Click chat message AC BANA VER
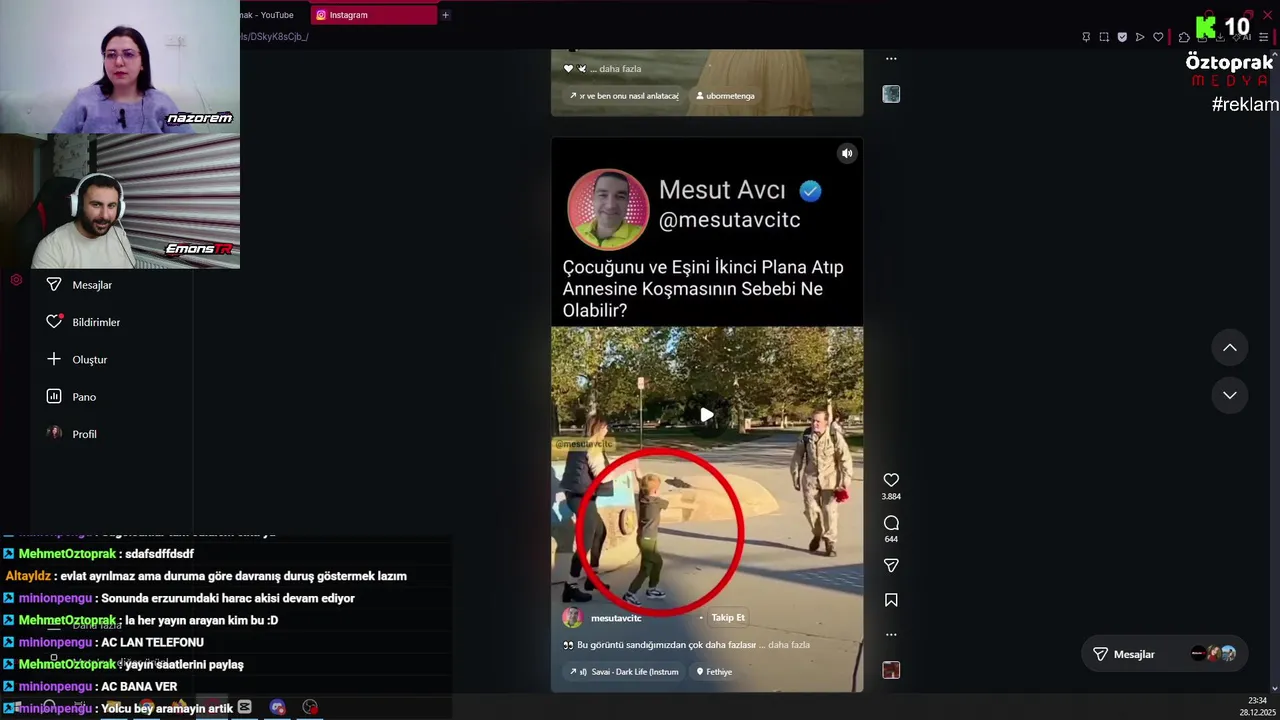This screenshot has width=1280, height=720. click(x=139, y=686)
